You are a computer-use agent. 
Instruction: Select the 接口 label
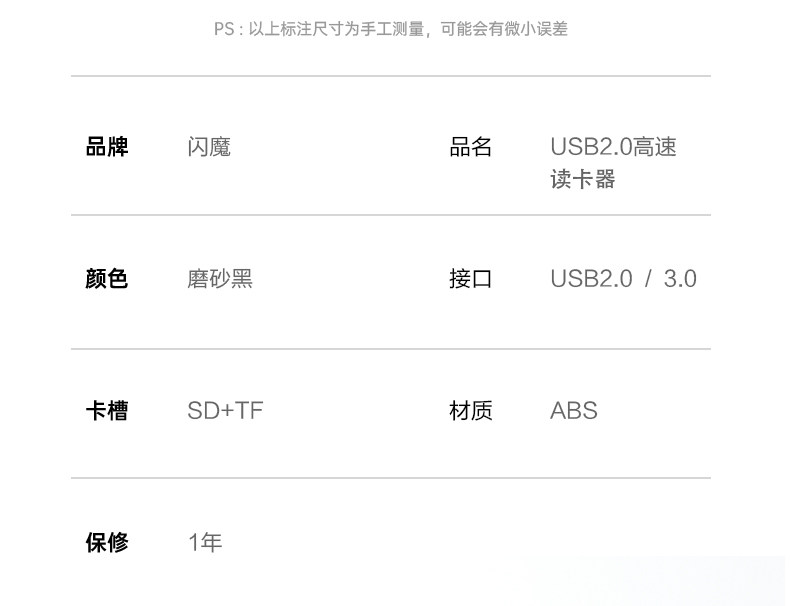[x=471, y=279]
